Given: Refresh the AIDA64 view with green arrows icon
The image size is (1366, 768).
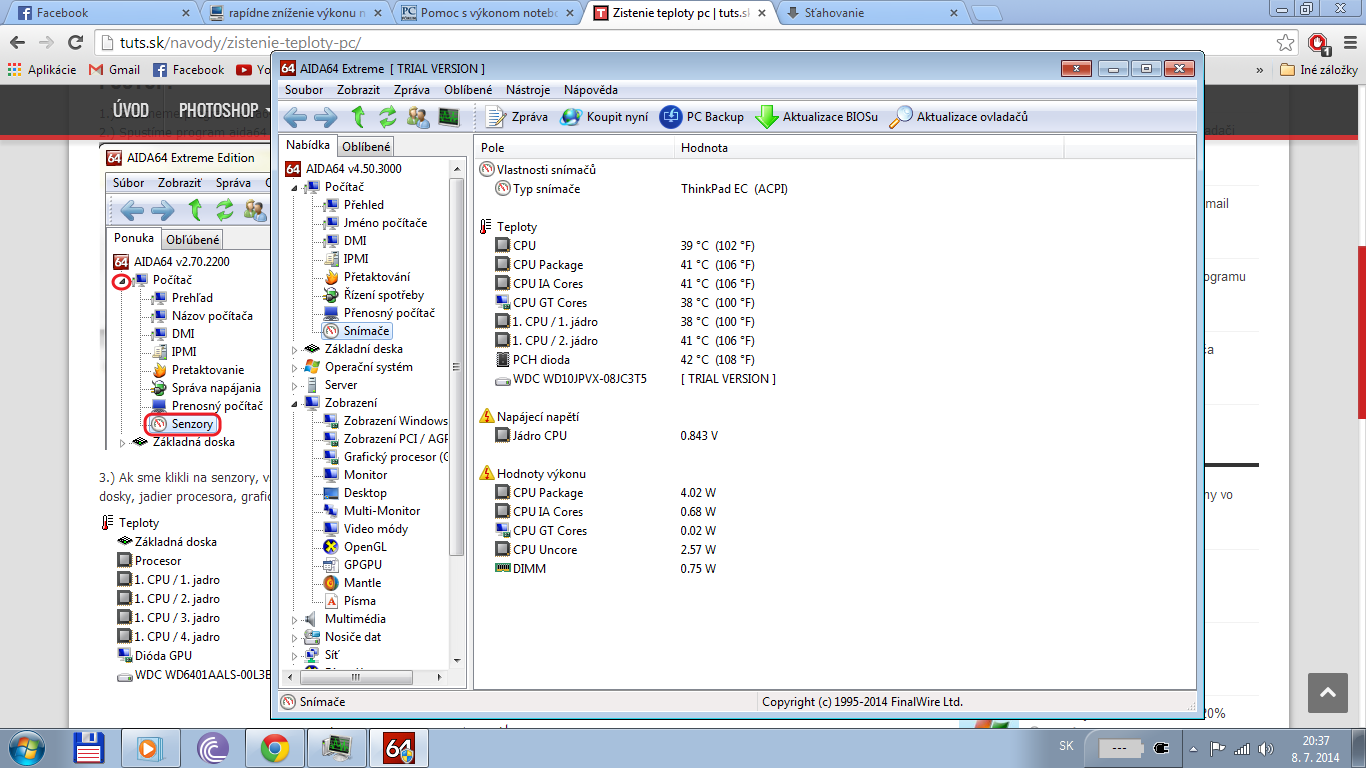Looking at the screenshot, I should click(388, 117).
